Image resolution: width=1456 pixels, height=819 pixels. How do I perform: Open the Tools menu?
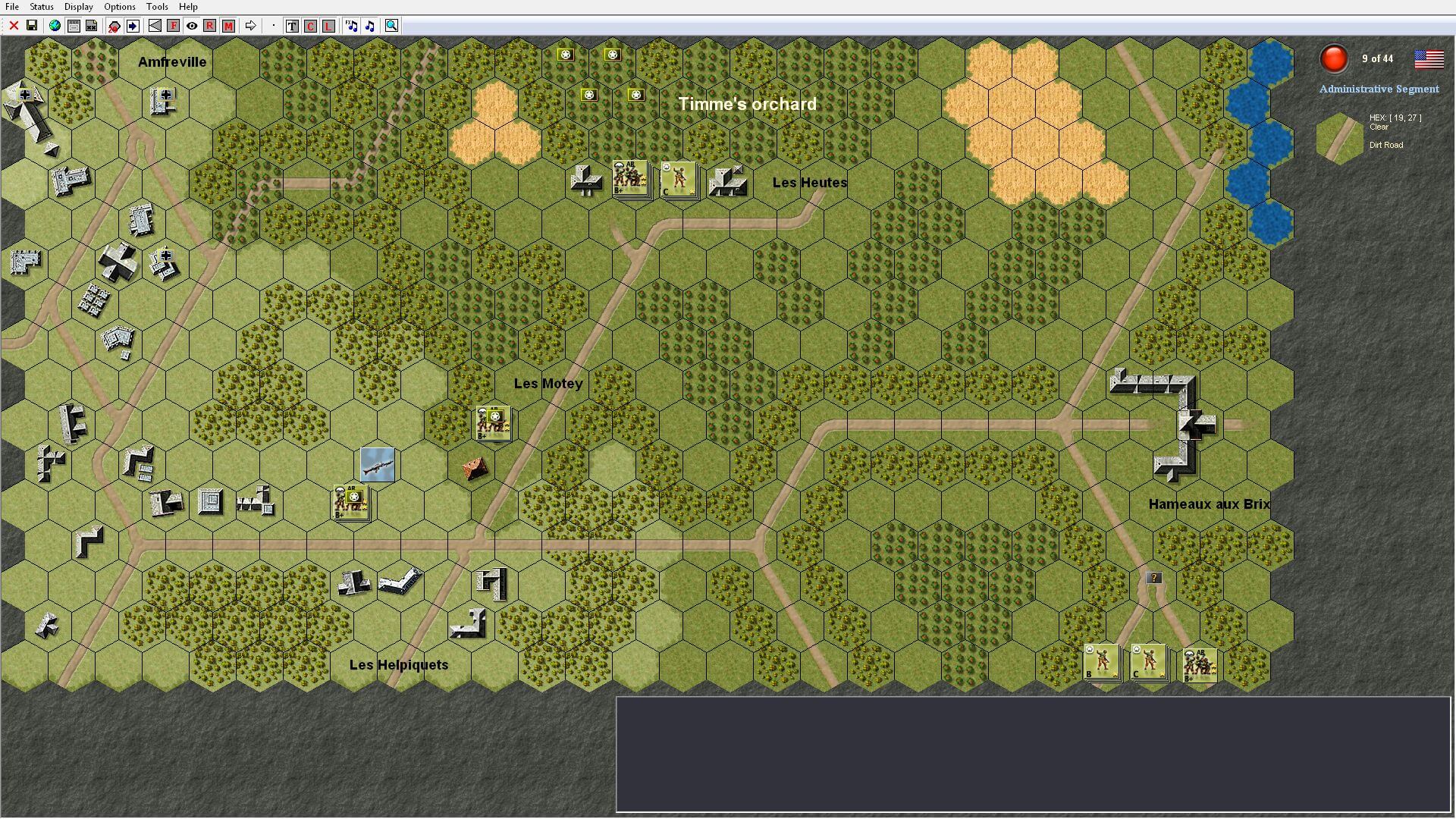click(x=157, y=7)
